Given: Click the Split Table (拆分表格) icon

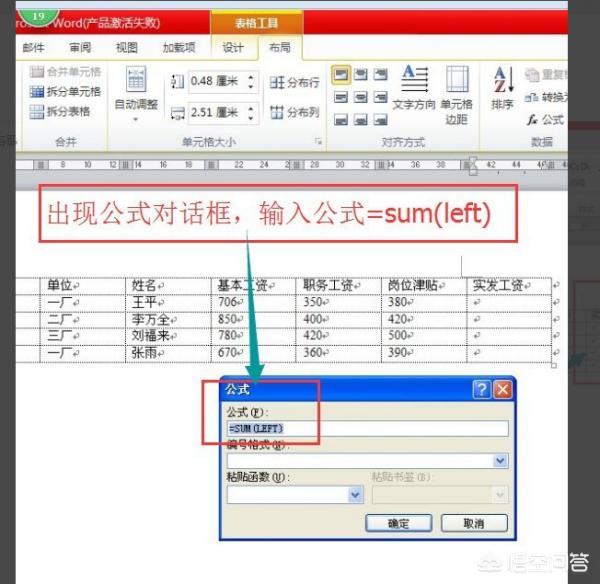Looking at the screenshot, I should pyautogui.click(x=37, y=112).
